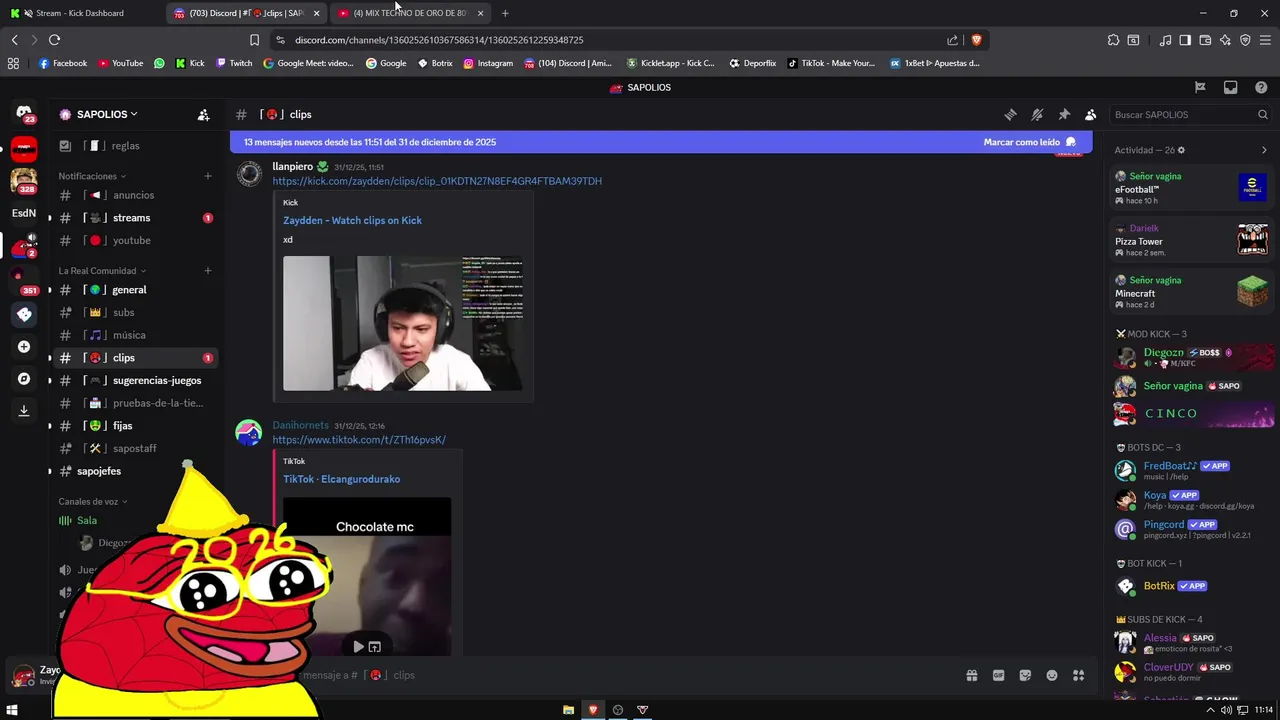This screenshot has width=1280, height=720.
Task: Open the apps launcher icon in message bar
Action: coord(1078,675)
